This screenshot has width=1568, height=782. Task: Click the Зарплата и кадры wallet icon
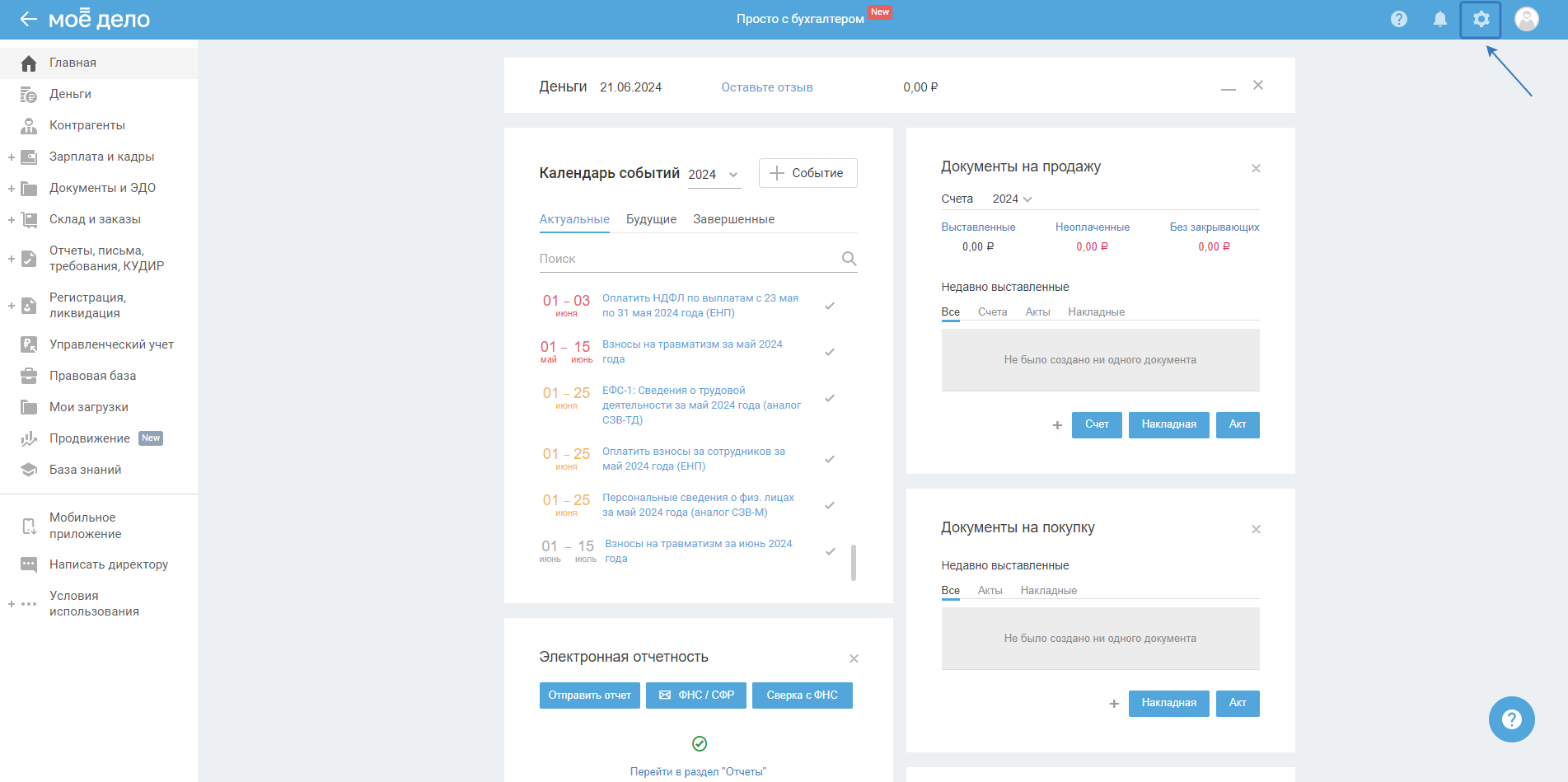coord(29,157)
